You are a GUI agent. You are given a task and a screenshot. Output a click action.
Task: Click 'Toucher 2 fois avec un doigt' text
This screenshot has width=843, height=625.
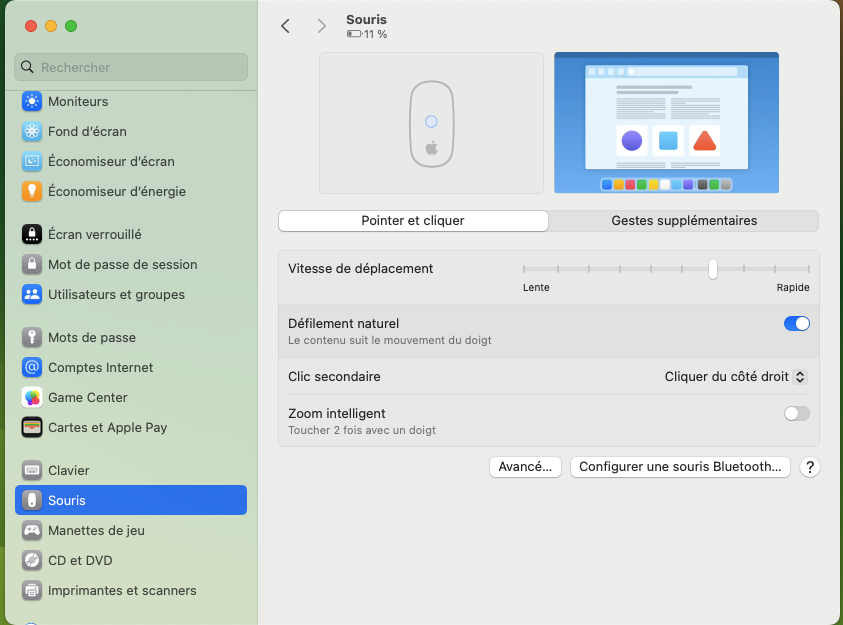pos(362,430)
